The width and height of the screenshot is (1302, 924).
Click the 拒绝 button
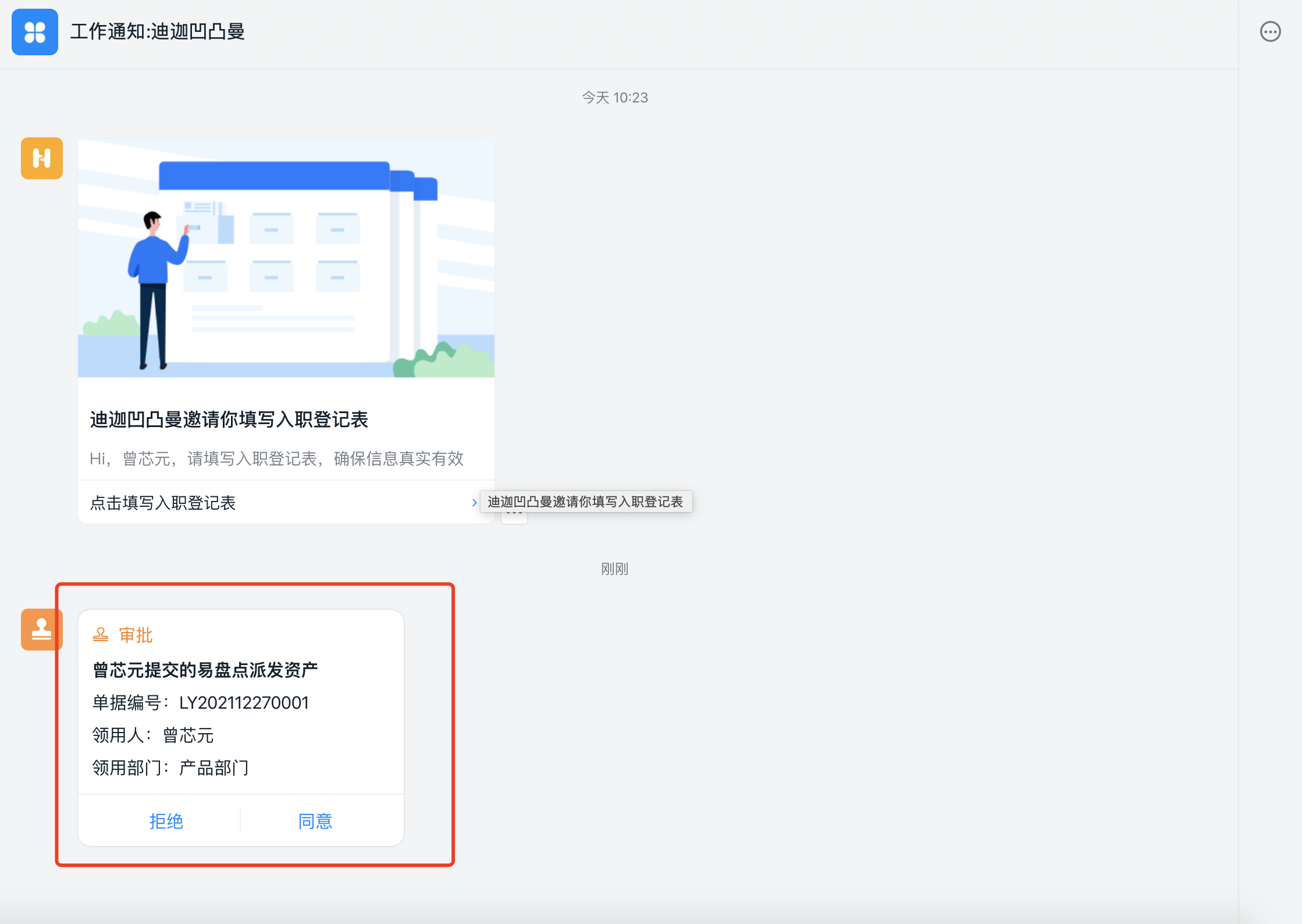(x=166, y=821)
